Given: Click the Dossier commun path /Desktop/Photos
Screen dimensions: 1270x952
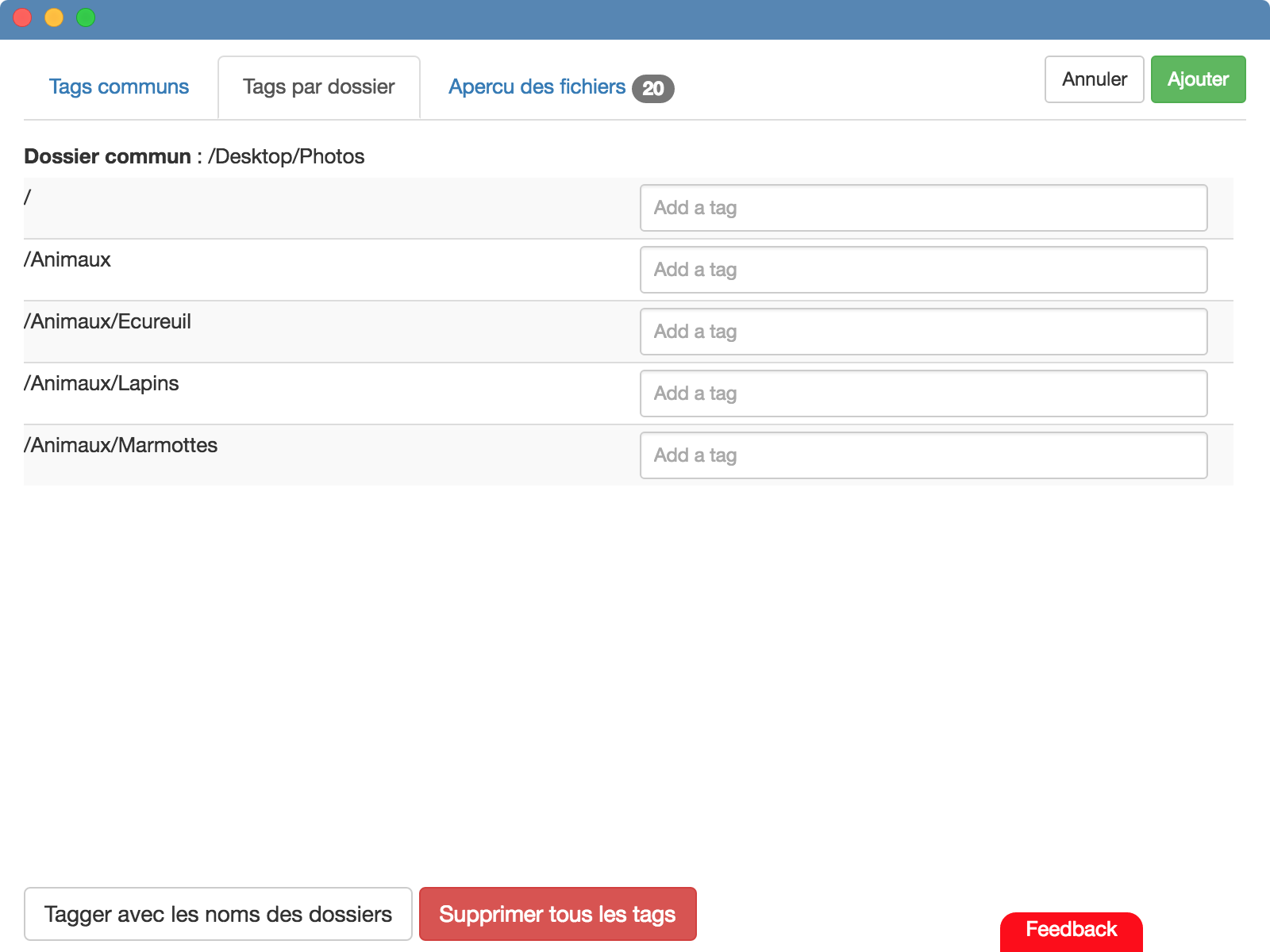Looking at the screenshot, I should coord(286,156).
